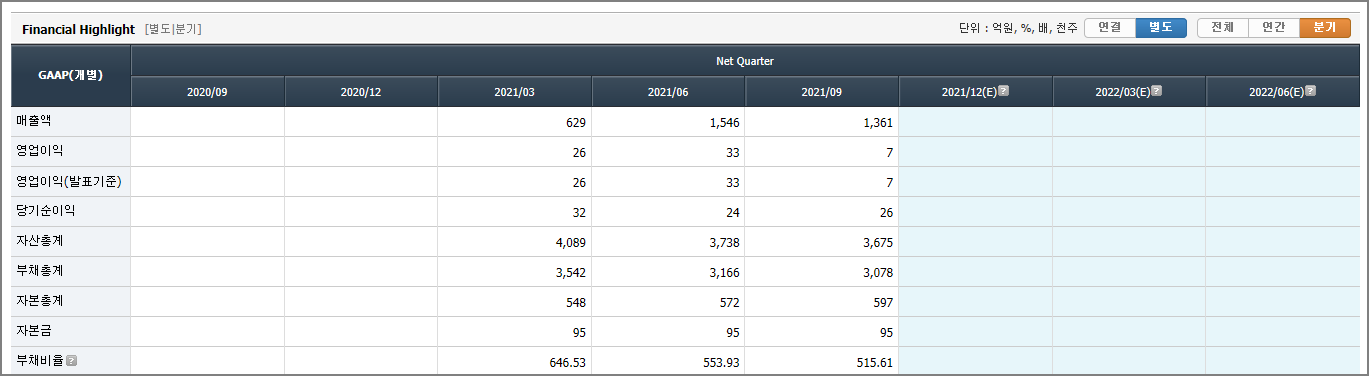Switch to 연결 consolidated view
This screenshot has height=376, width=1369.
(1109, 28)
